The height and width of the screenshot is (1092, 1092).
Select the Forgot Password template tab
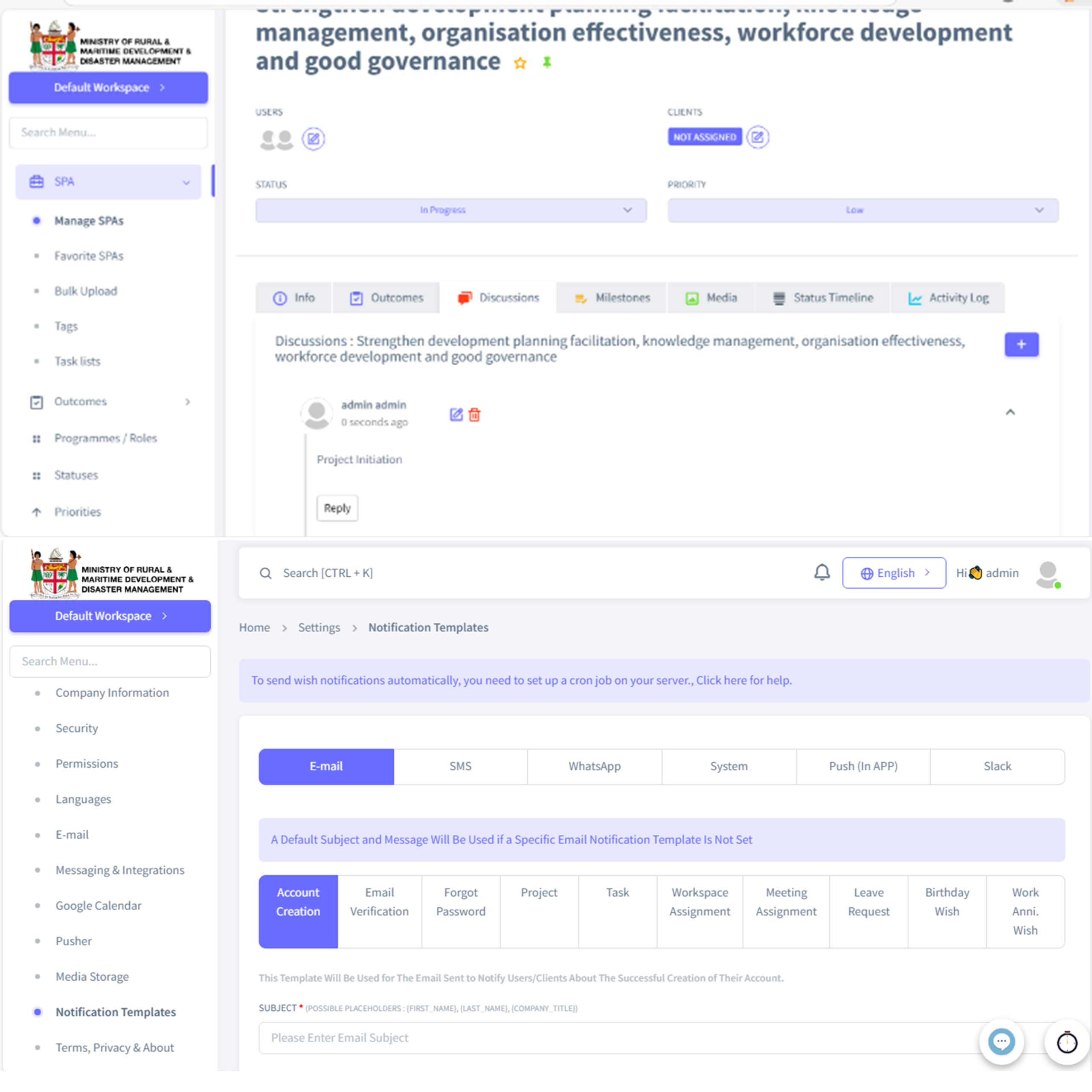461,911
